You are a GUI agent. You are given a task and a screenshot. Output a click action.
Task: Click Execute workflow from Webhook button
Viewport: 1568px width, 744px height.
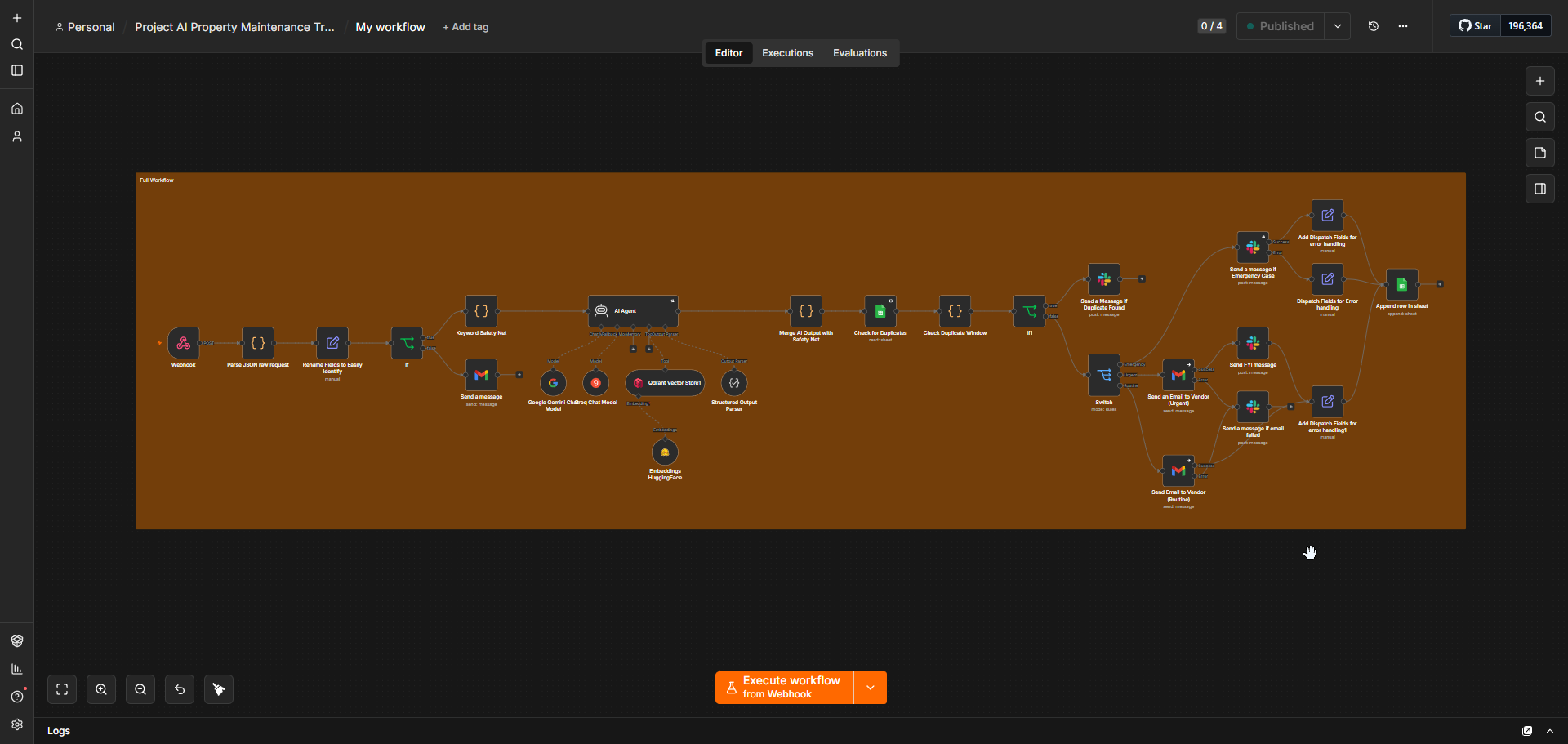click(x=784, y=688)
